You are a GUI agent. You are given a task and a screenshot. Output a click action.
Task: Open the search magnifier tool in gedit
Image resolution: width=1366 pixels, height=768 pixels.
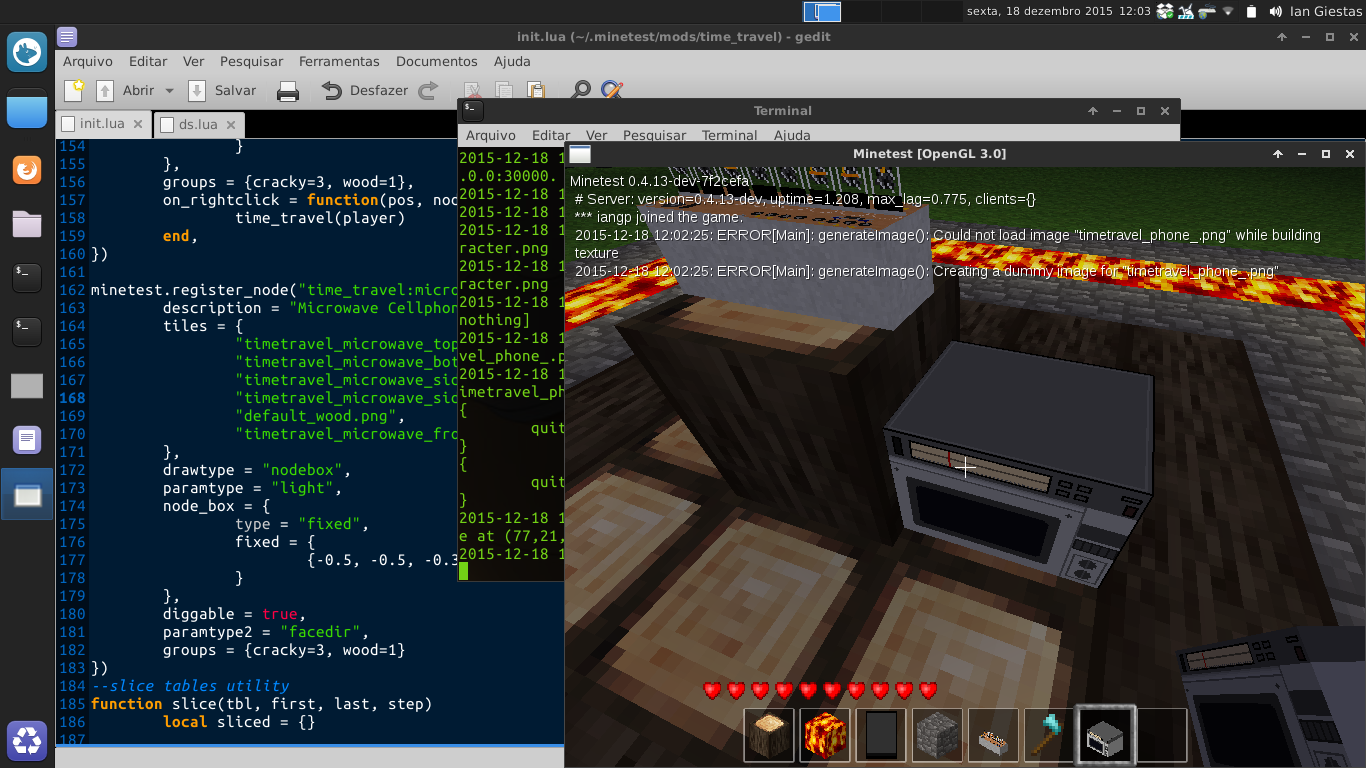(x=580, y=90)
